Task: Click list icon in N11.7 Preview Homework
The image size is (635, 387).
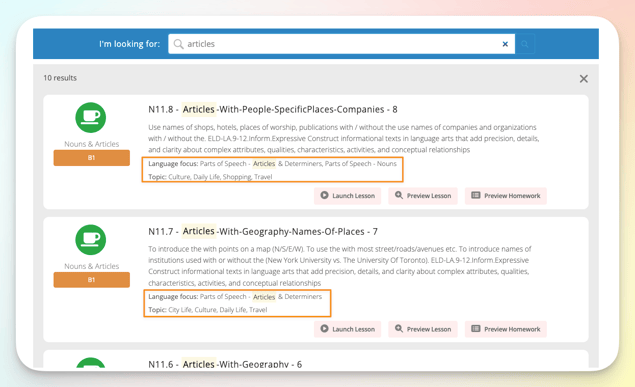Action: pos(476,328)
